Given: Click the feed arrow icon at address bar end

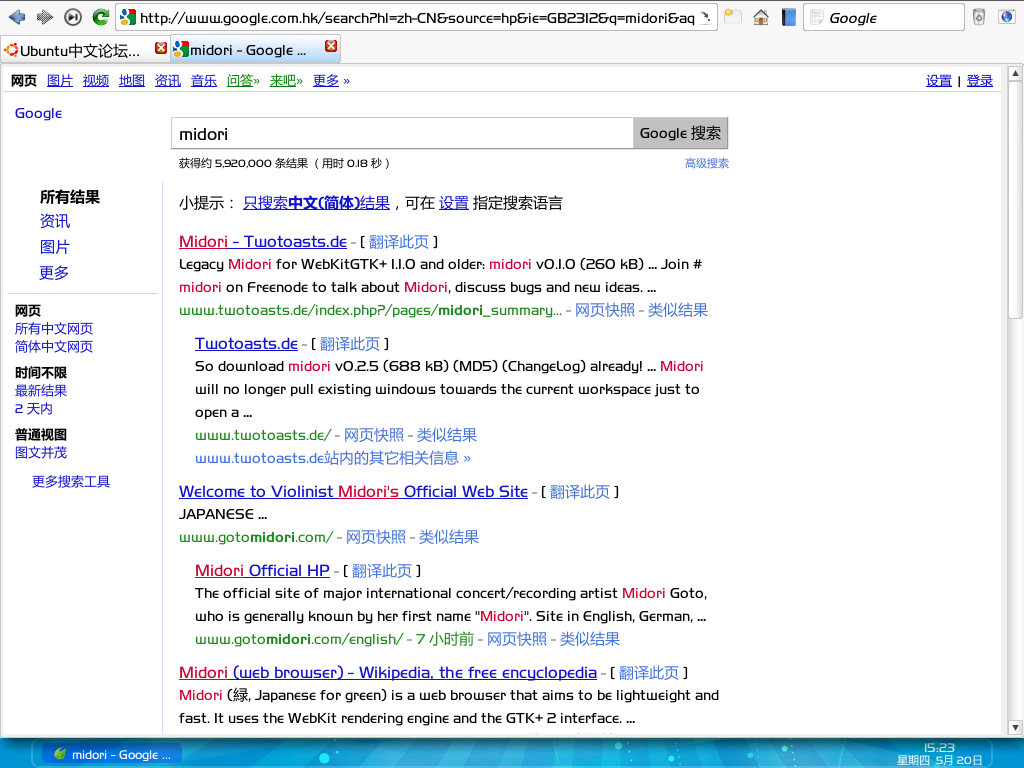Looking at the screenshot, I should coord(705,18).
